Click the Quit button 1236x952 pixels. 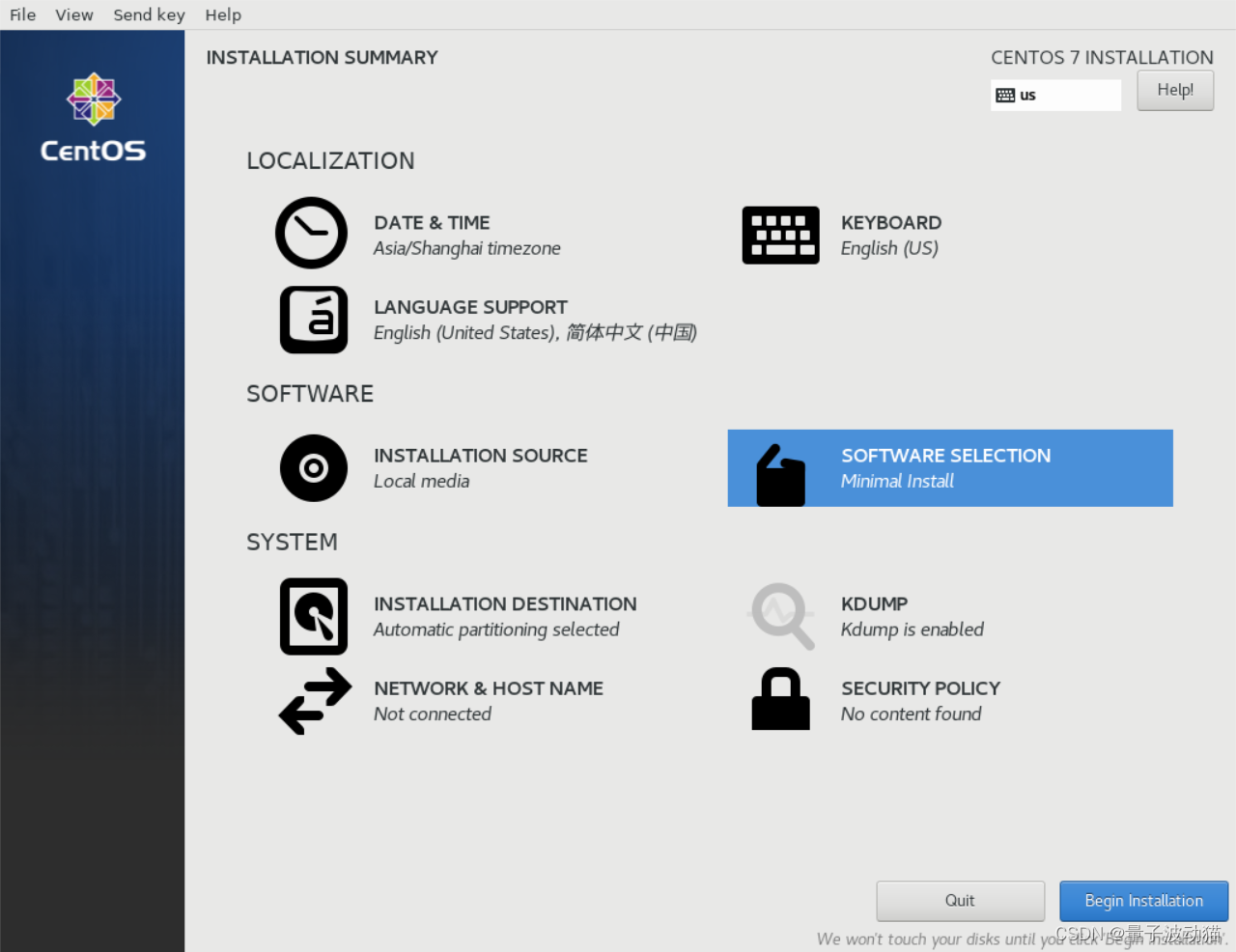(x=960, y=901)
